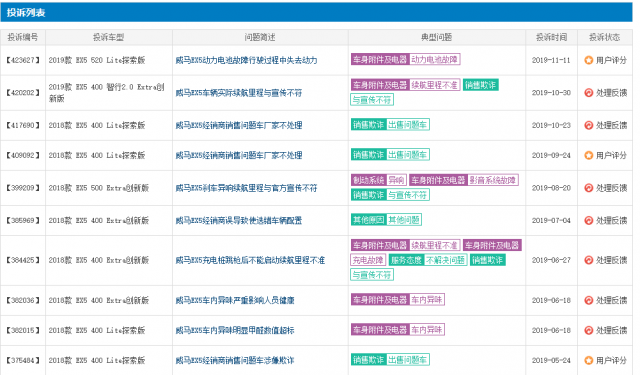Click the date 2019-07-04
This screenshot has width=640, height=375.
click(x=551, y=221)
